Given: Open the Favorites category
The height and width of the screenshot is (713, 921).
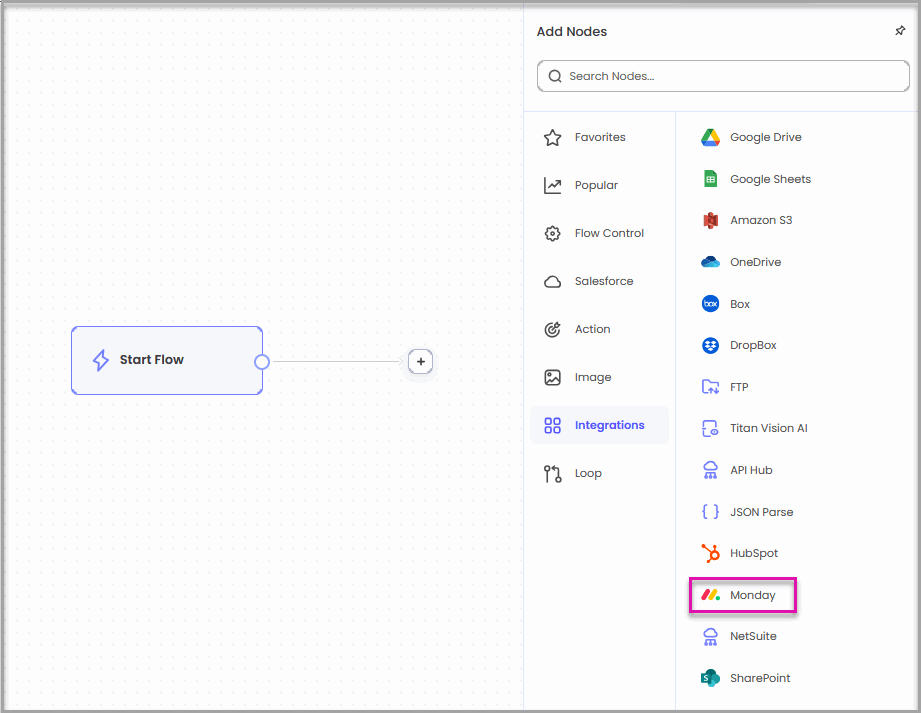Looking at the screenshot, I should [599, 137].
